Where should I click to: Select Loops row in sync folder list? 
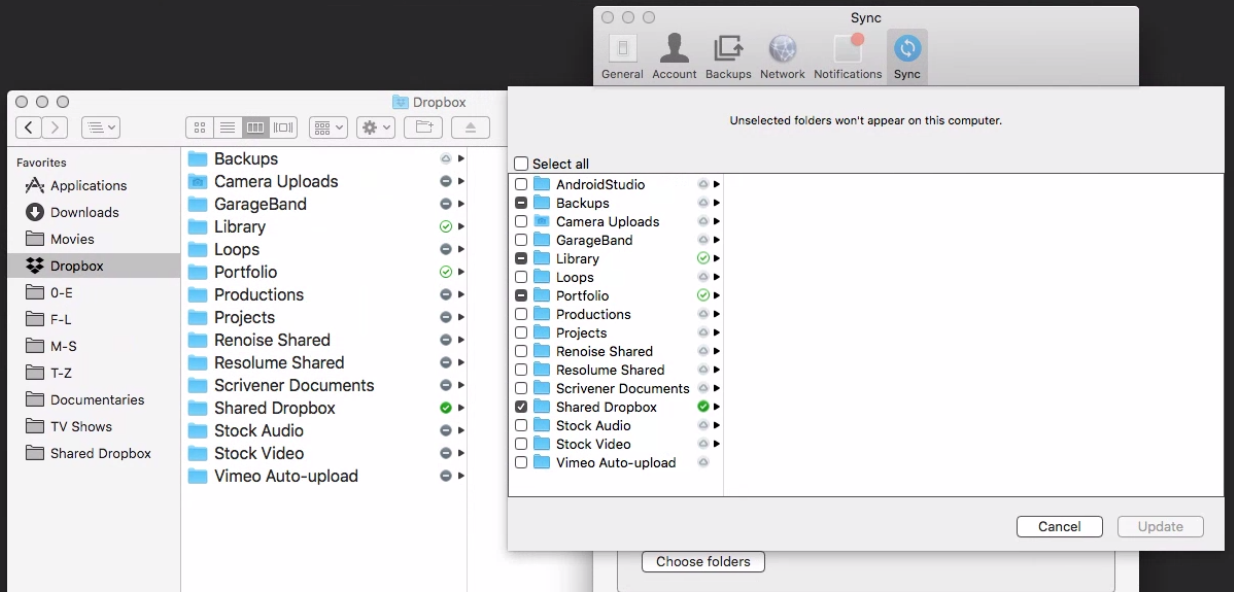616,277
